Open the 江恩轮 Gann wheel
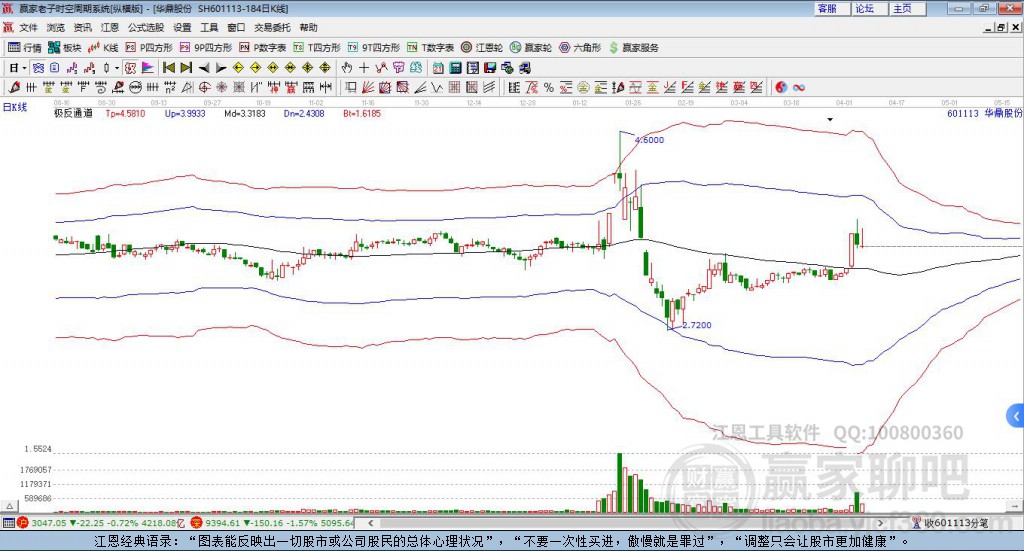This screenshot has width=1024, height=551. pyautogui.click(x=482, y=48)
